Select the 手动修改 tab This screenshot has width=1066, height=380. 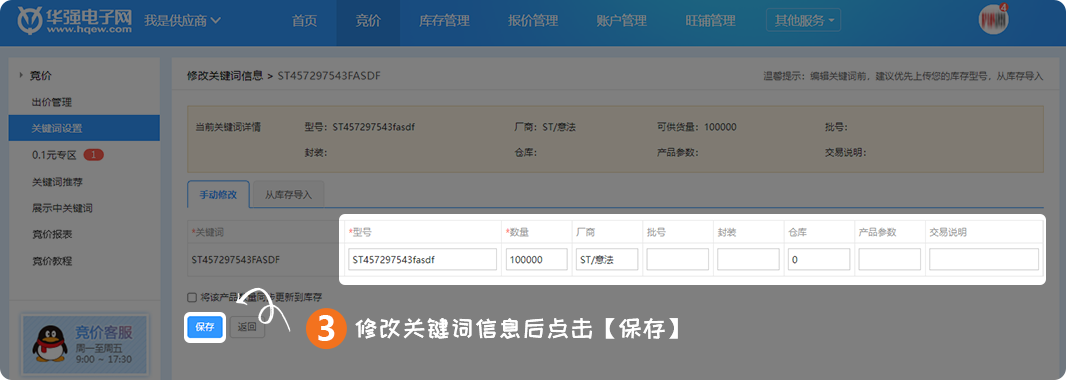(x=218, y=194)
